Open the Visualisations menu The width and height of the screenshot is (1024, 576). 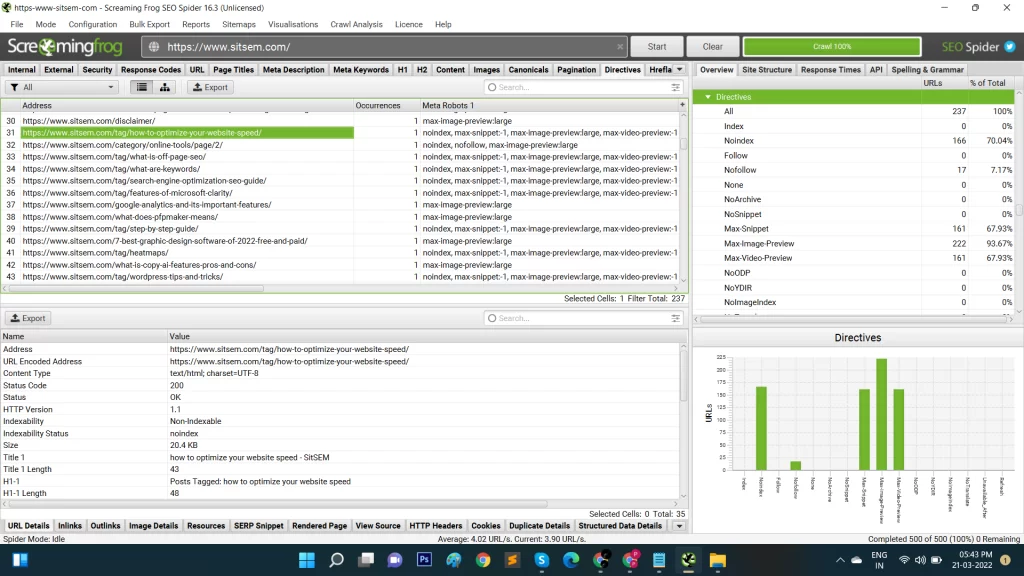(293, 24)
